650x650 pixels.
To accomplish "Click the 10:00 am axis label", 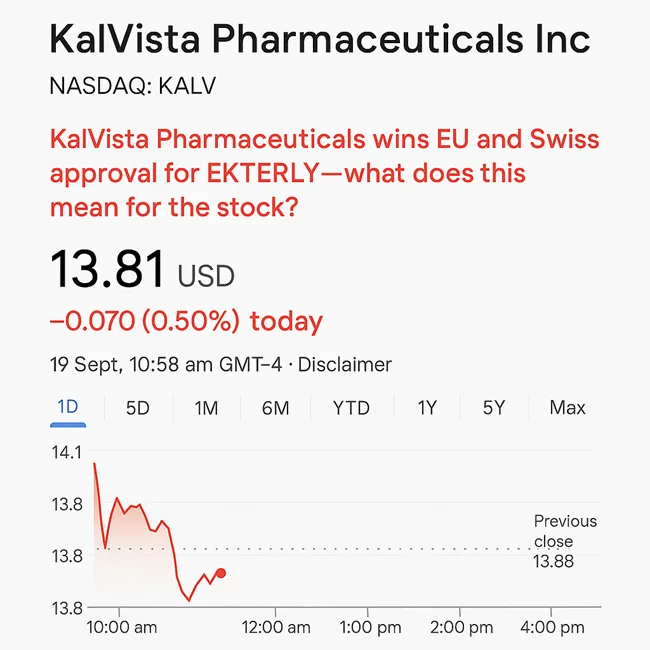I will tap(123, 628).
